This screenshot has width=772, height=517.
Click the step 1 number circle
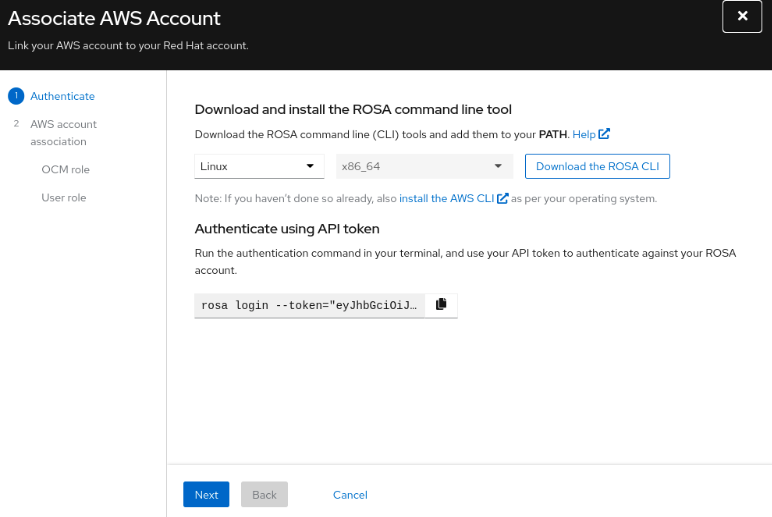point(16,96)
